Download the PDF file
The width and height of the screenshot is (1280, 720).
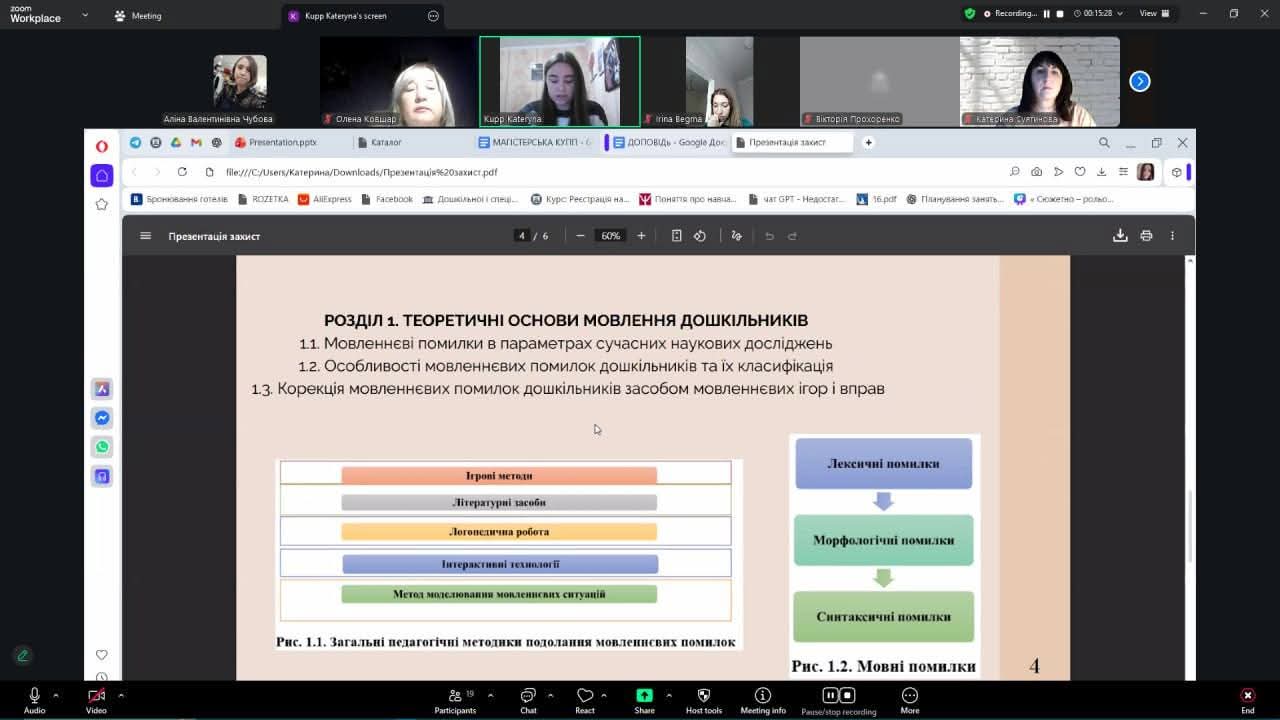pos(1120,236)
